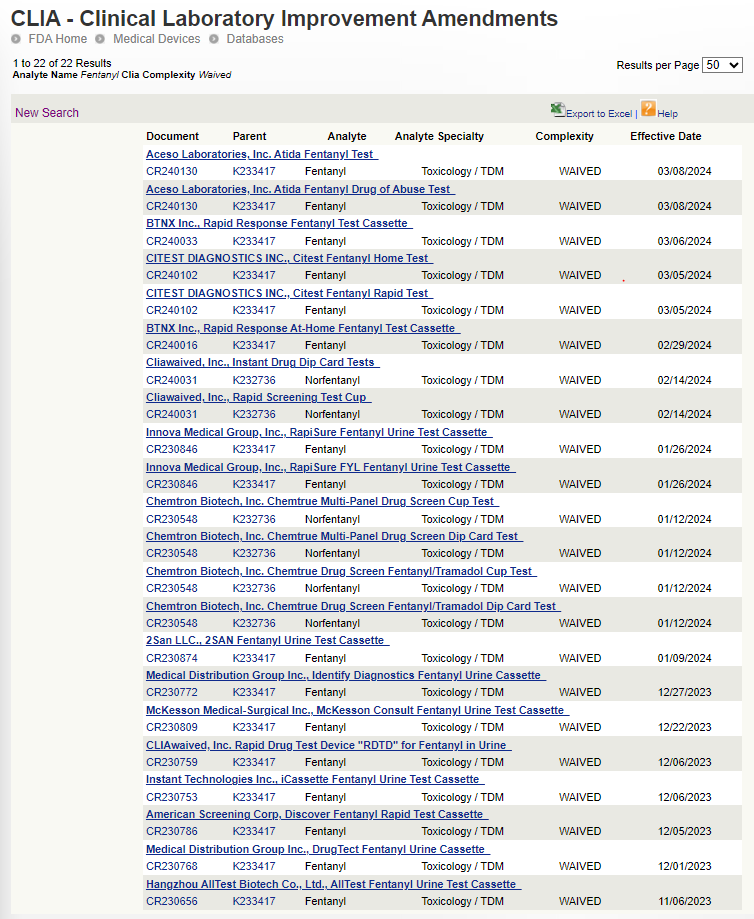
Task: View BTNX Rapid Response Fentanyl Test Cassette
Action: tap(277, 223)
